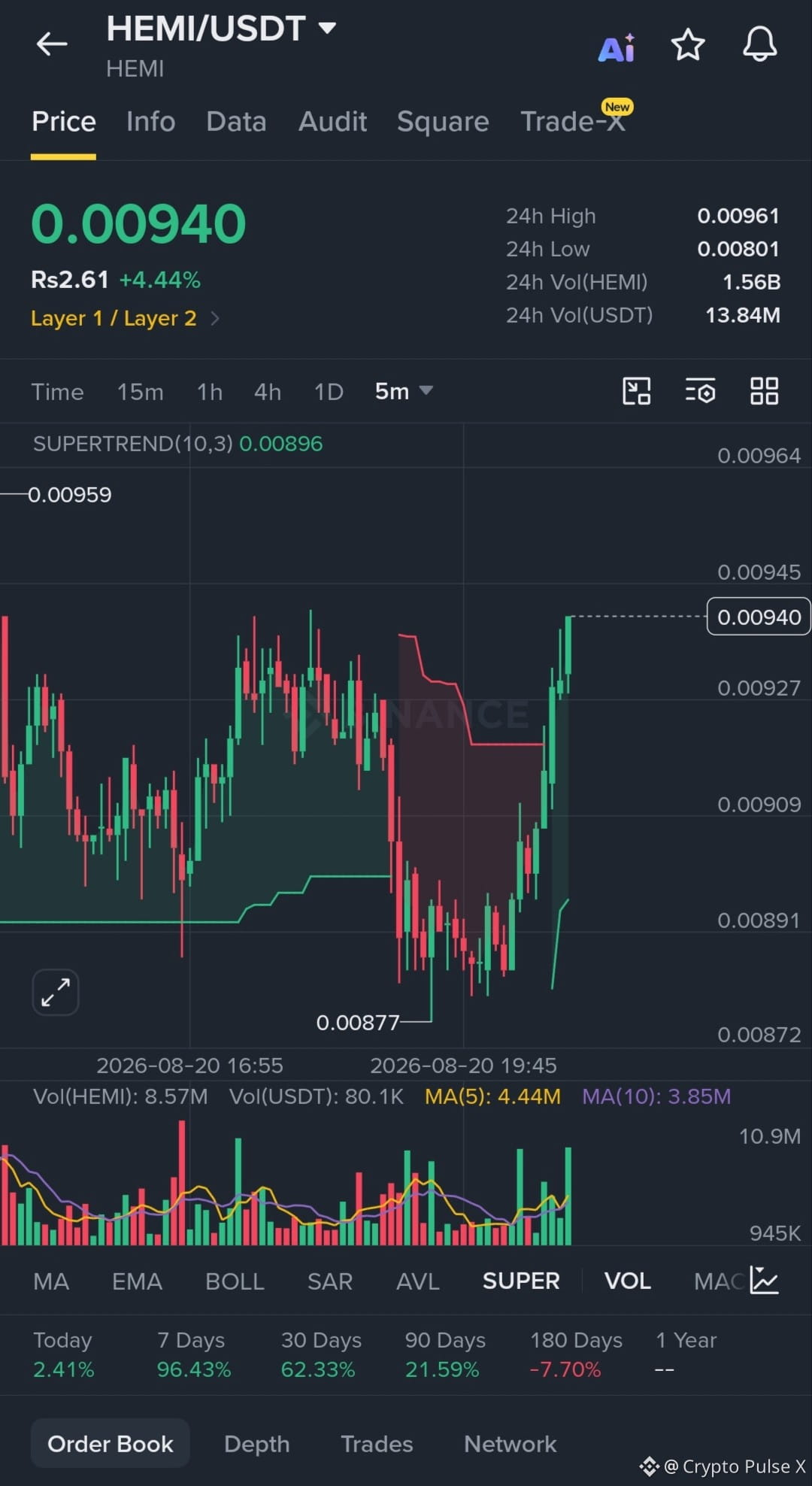Tap the large 0.00940 price display
Viewport: 812px width, 1486px height.
[x=138, y=224]
